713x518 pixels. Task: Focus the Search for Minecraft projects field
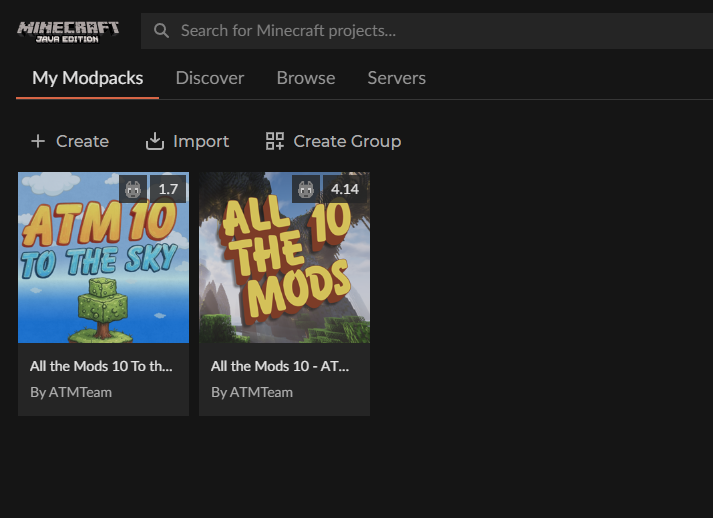427,31
